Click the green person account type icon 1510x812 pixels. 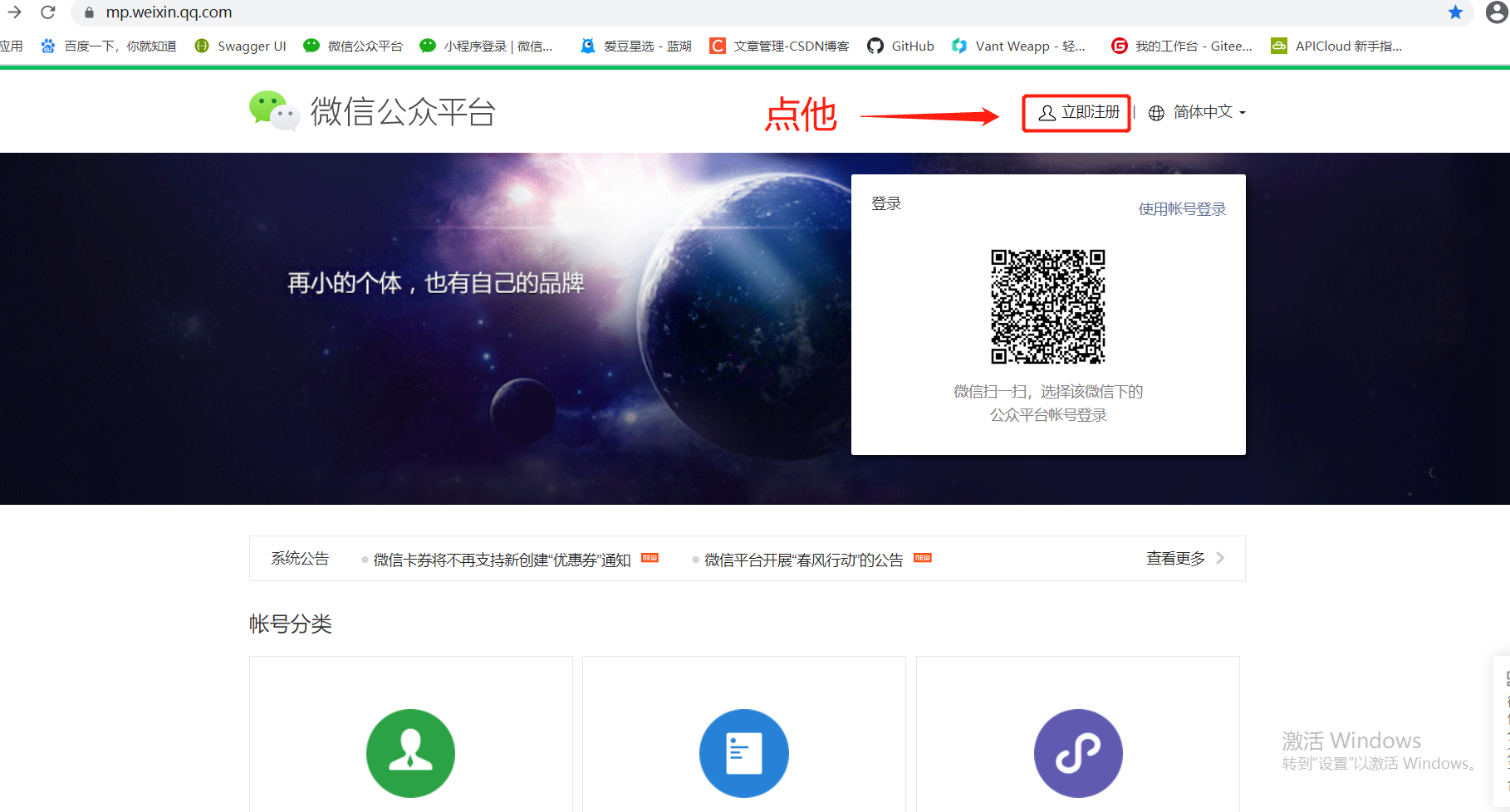coord(410,753)
